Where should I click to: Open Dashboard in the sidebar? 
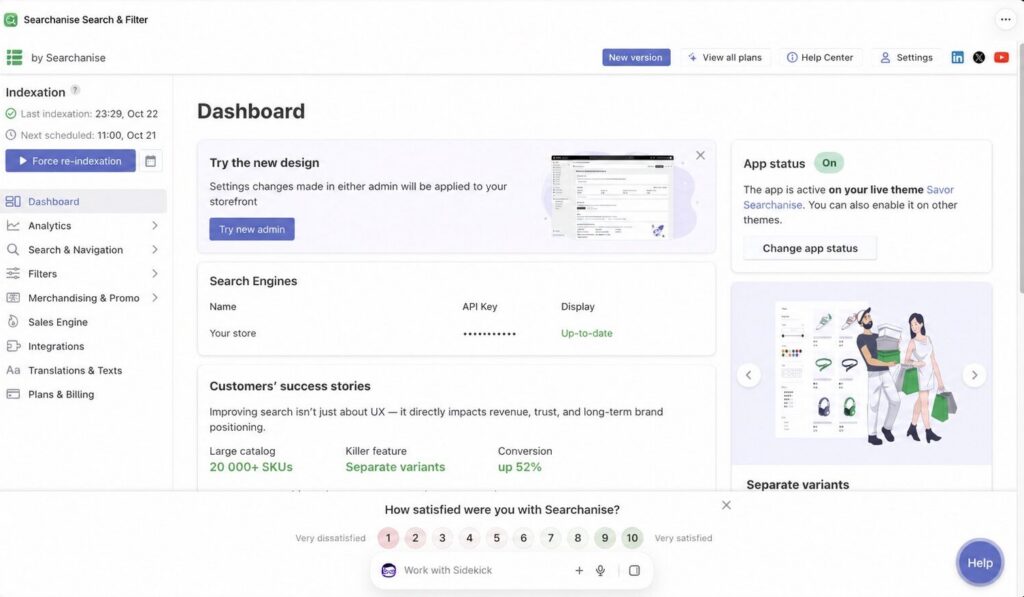[x=84, y=201]
